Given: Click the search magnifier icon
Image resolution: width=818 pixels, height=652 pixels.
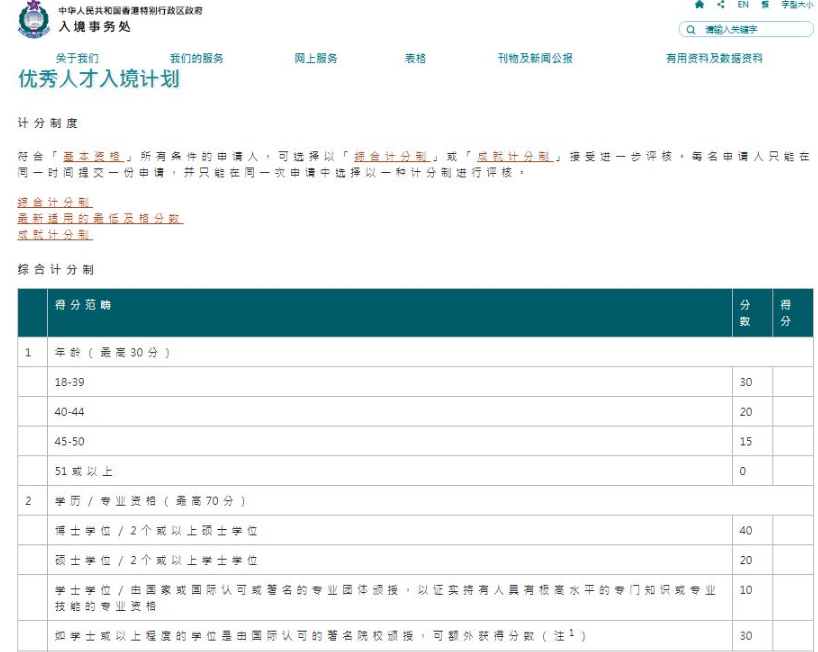Looking at the screenshot, I should pos(690,30).
